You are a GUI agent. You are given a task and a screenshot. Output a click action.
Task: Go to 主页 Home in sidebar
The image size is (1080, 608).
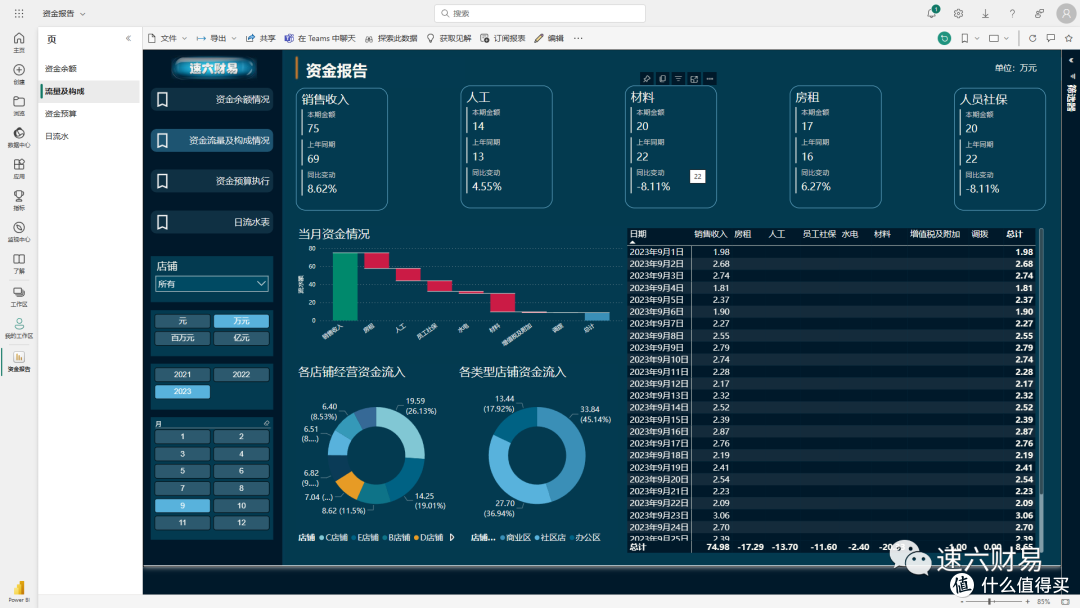point(19,42)
